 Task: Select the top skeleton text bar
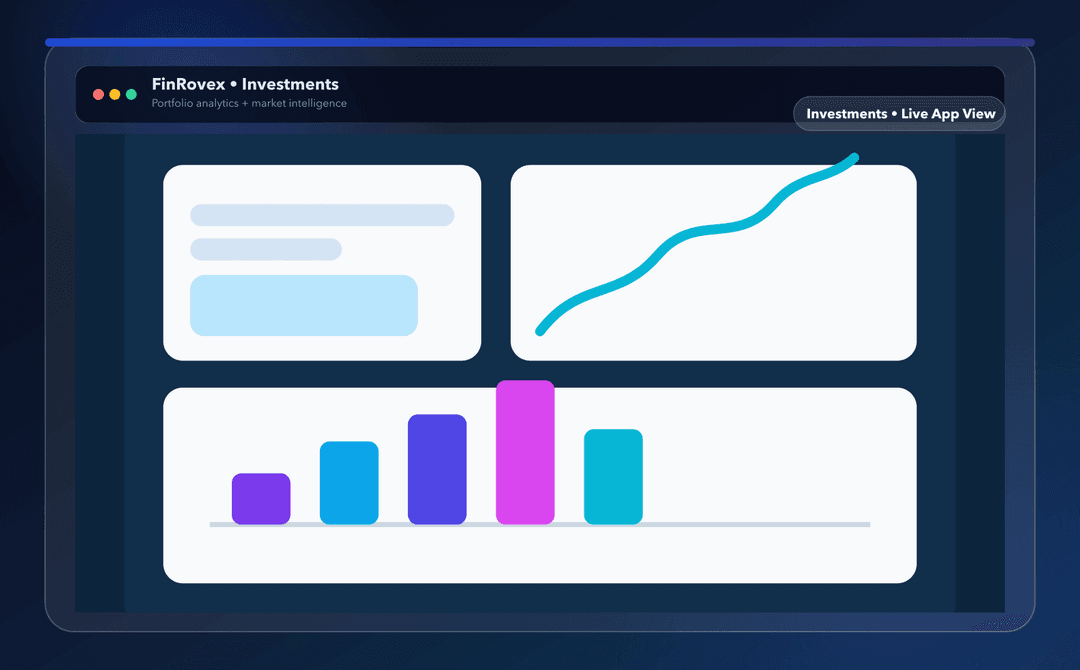point(322,215)
